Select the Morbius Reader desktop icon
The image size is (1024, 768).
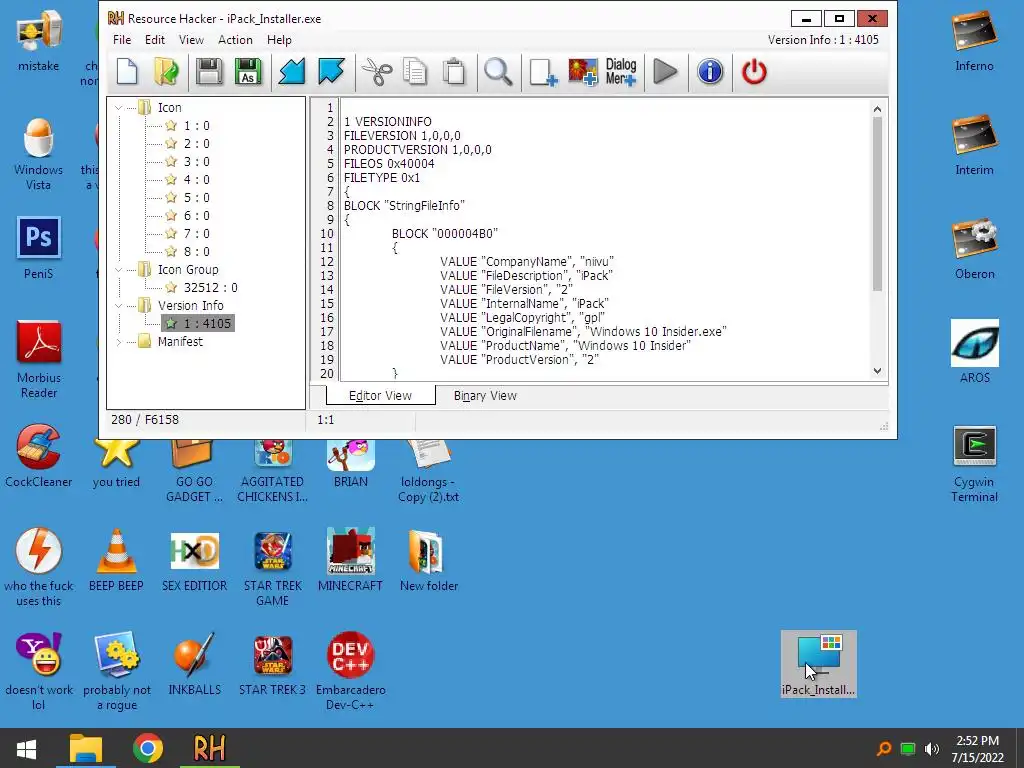point(39,359)
